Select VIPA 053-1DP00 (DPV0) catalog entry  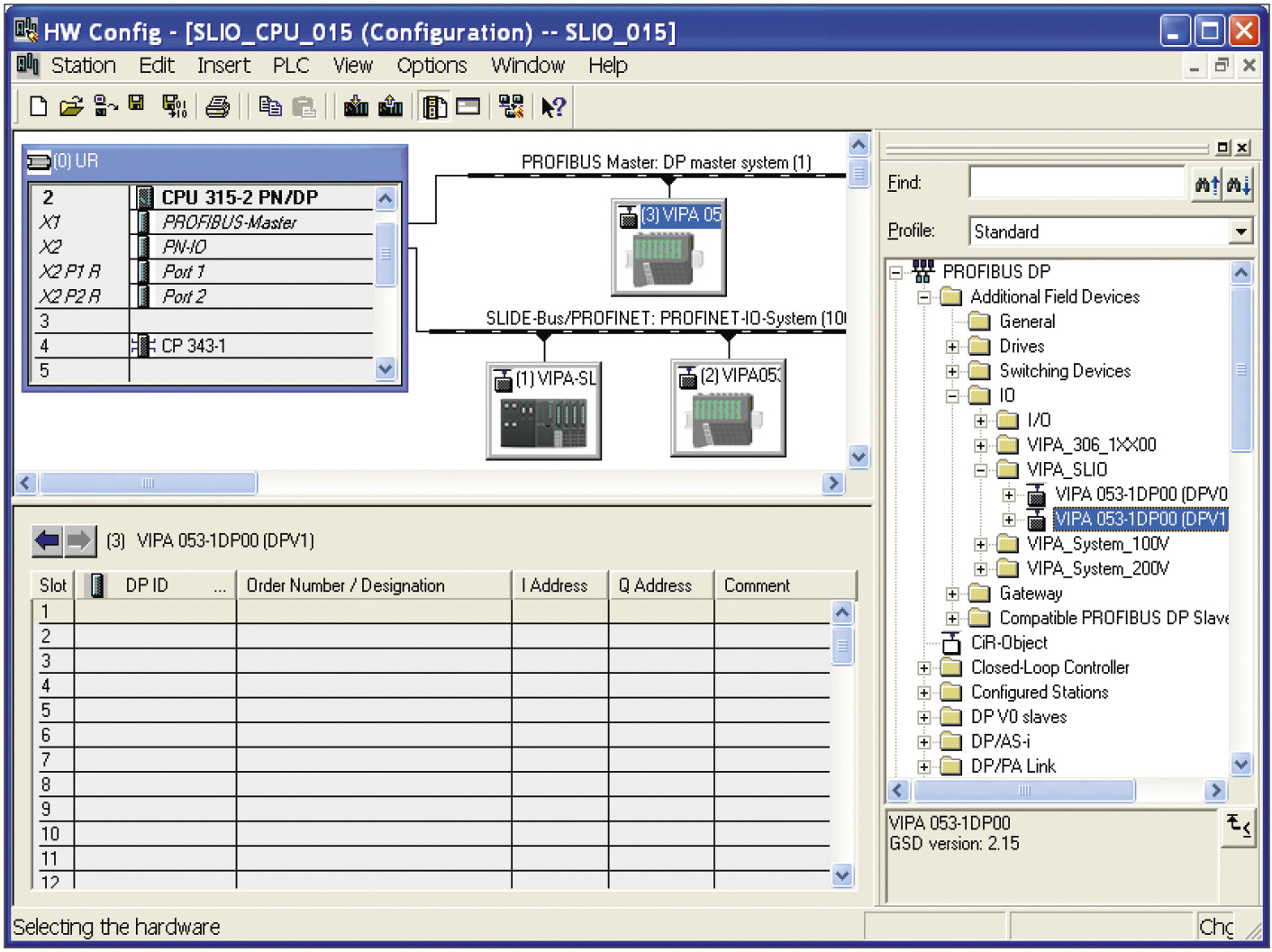pyautogui.click(x=1140, y=494)
